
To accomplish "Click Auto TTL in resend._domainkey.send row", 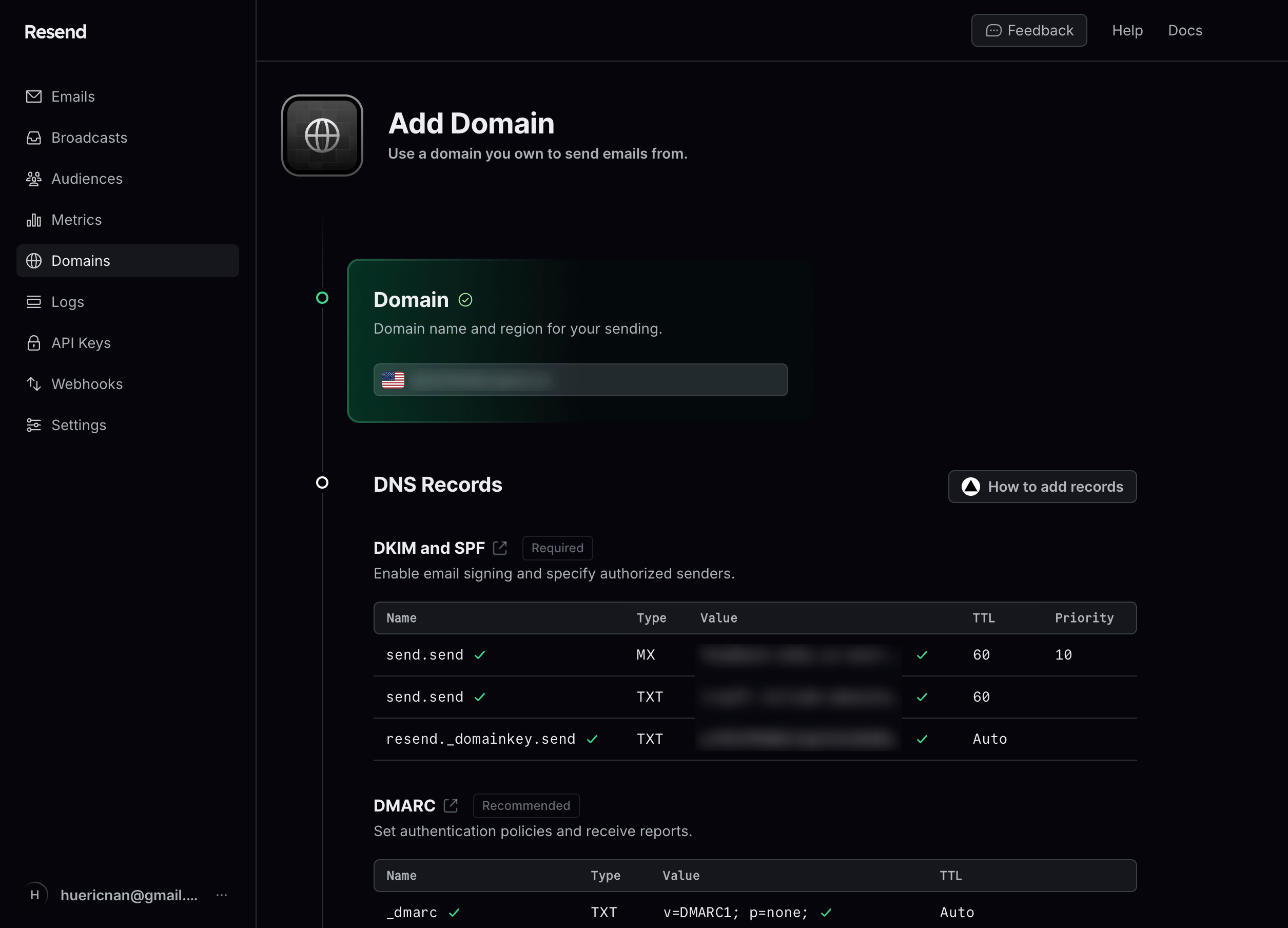I will pos(990,740).
